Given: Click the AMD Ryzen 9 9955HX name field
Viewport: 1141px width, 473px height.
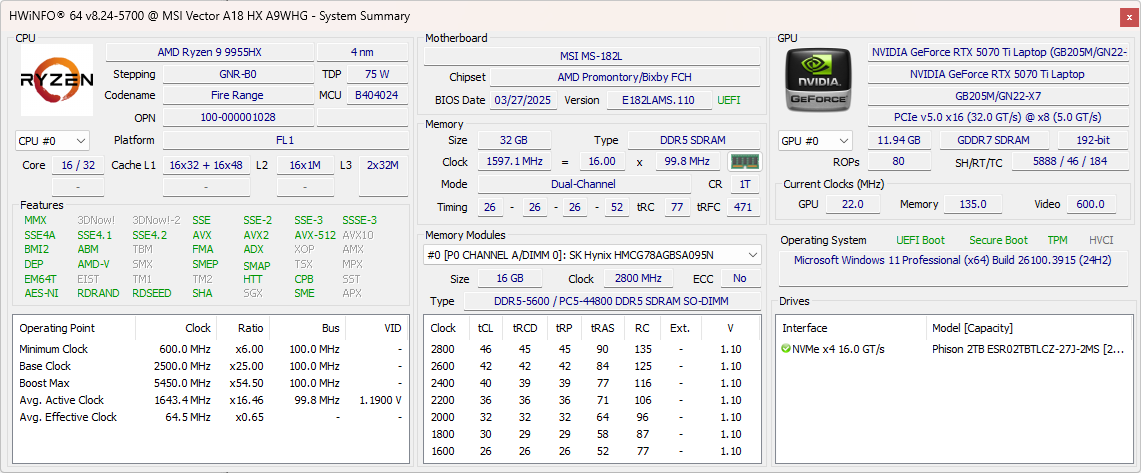Looking at the screenshot, I should (x=209, y=52).
